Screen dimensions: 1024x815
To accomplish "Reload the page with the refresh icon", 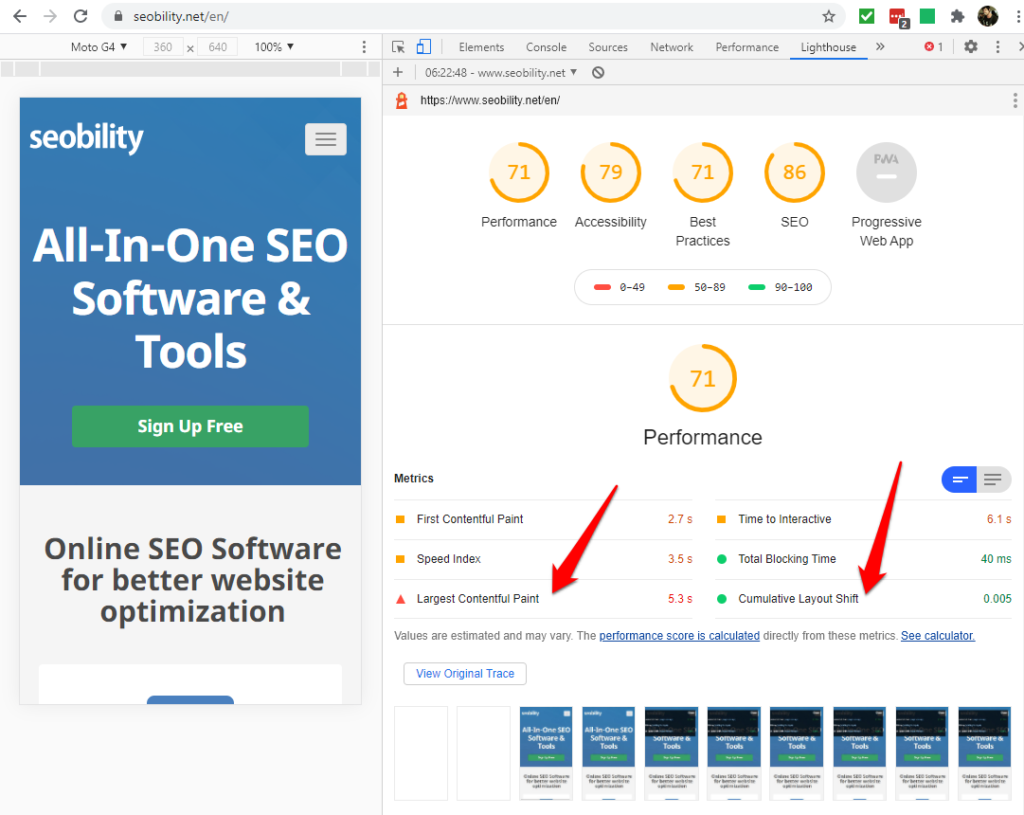I will coord(80,16).
